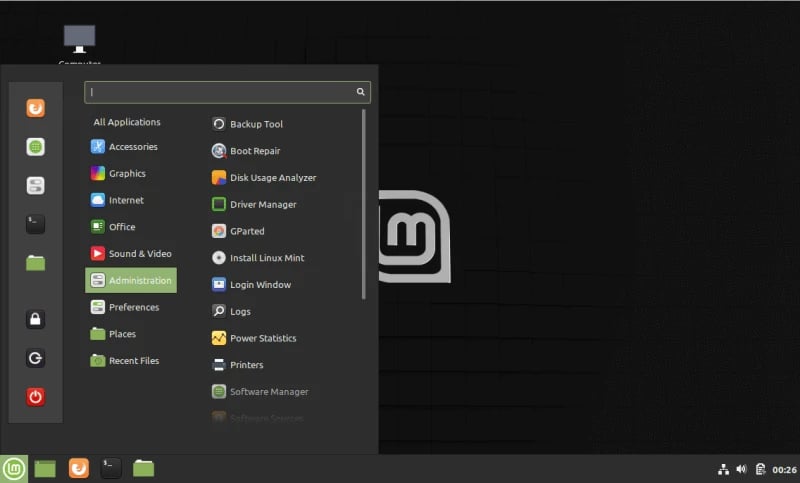Select the Administration category
800x483 pixels.
[131, 281]
